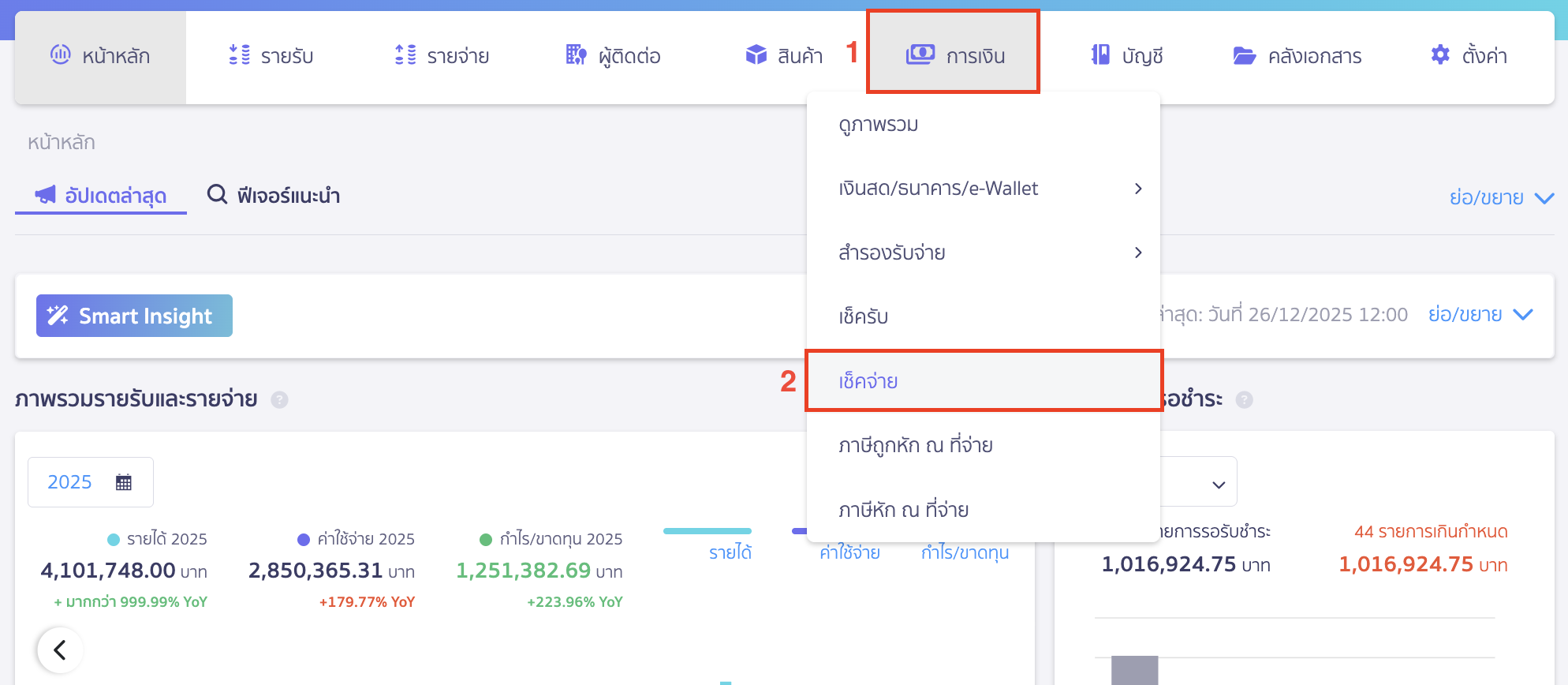Toggle the รายได้ legend series on chart
Screen dimensions: 1568x685
pos(730,552)
